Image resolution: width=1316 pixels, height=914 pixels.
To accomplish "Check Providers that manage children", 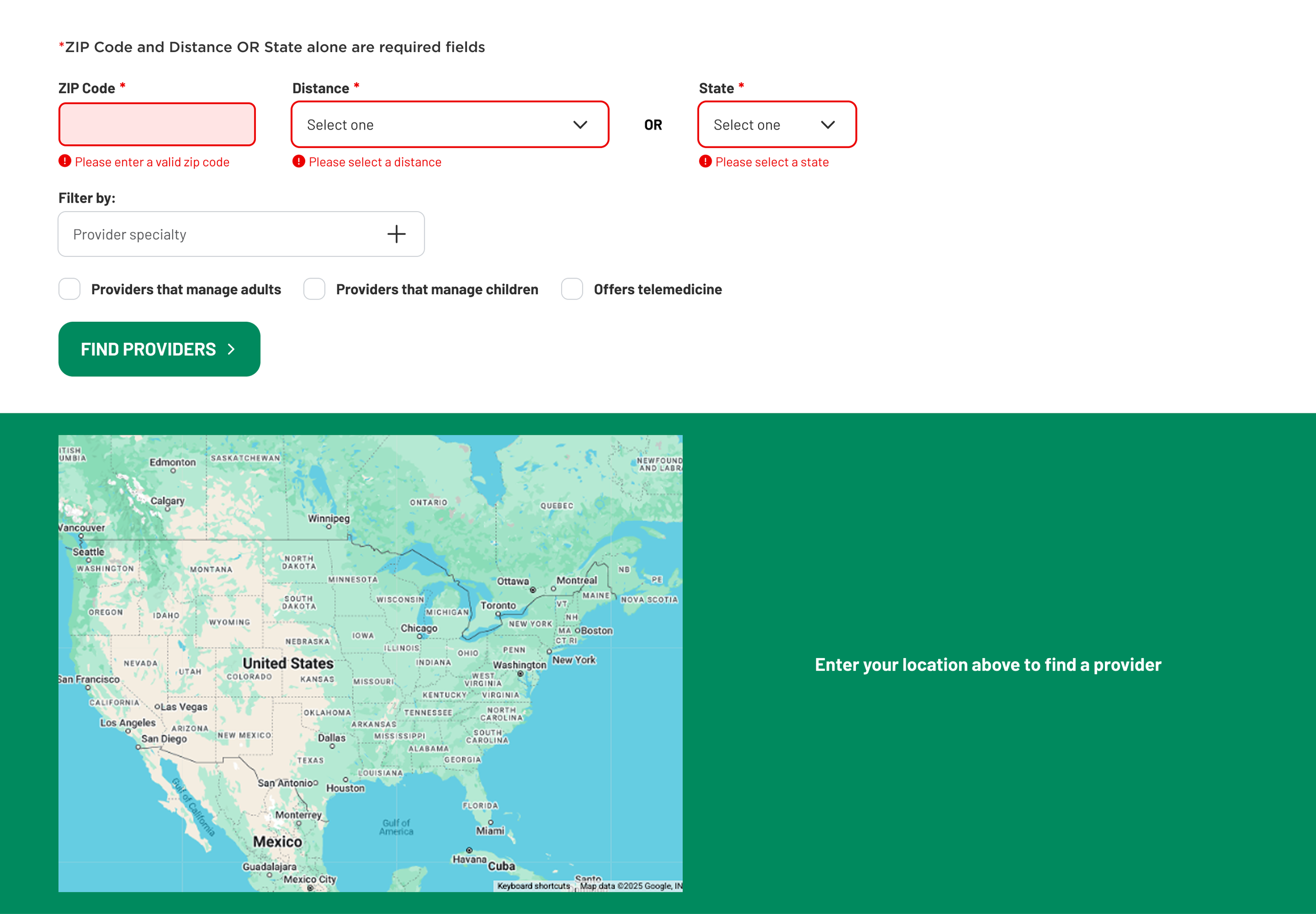I will 314,289.
